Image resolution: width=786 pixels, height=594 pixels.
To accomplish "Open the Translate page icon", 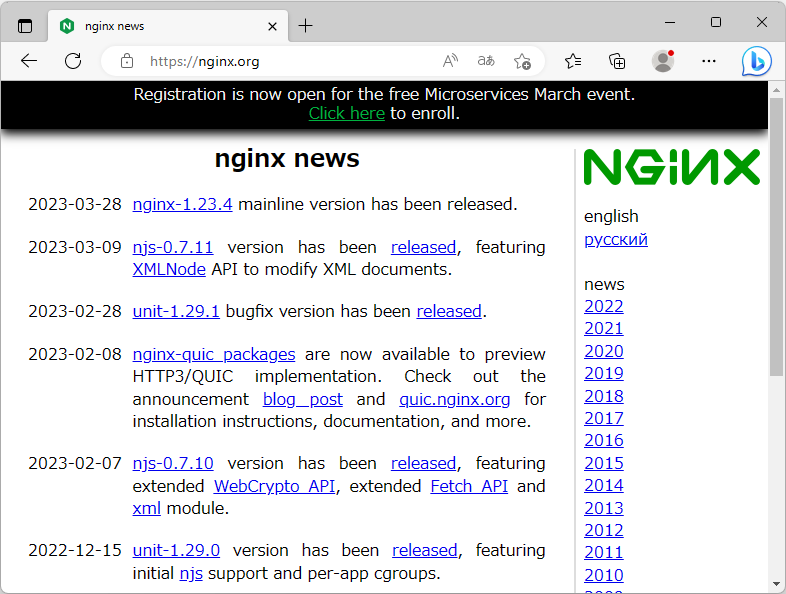I will coord(486,61).
